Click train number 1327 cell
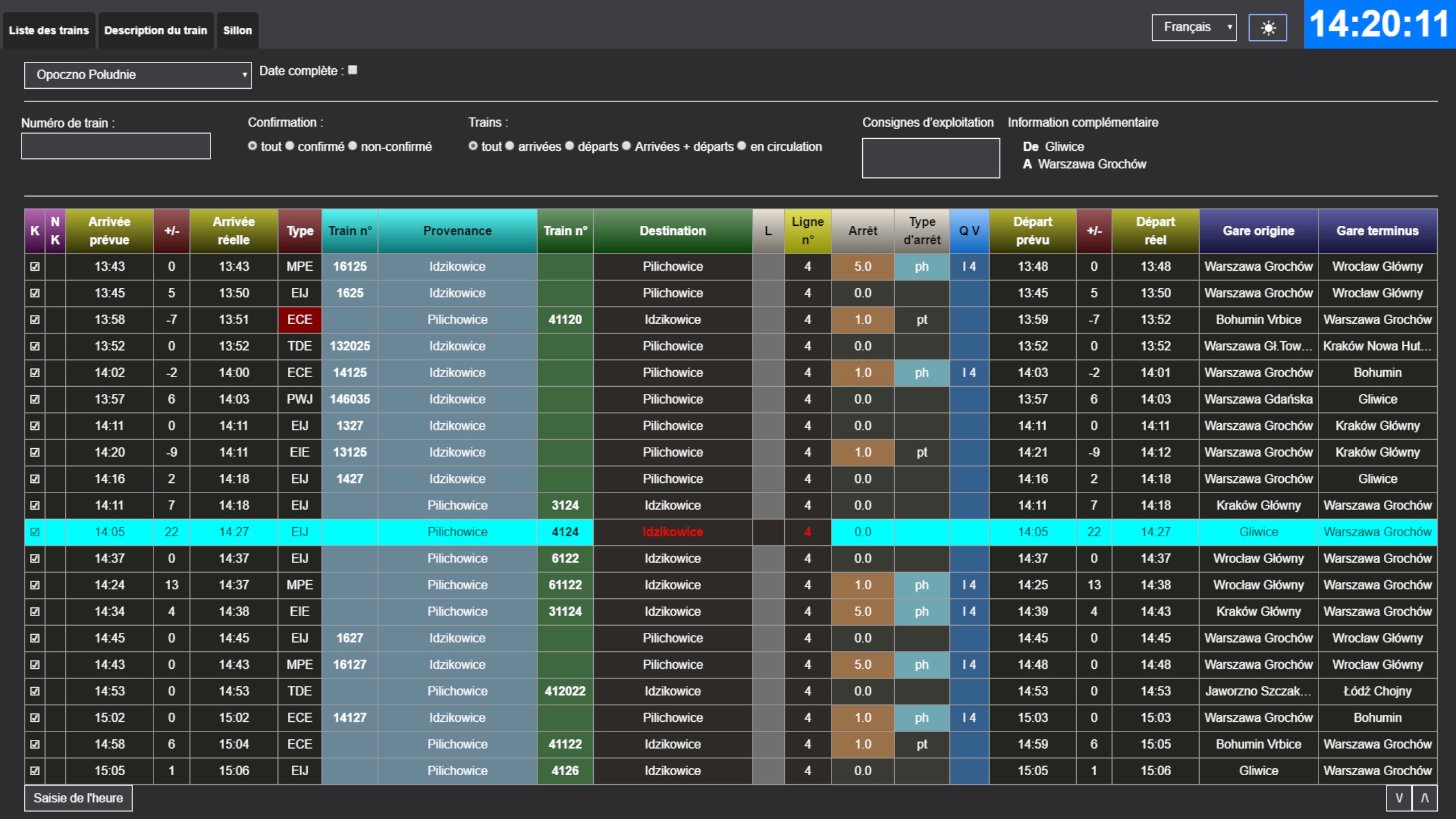 [x=350, y=425]
